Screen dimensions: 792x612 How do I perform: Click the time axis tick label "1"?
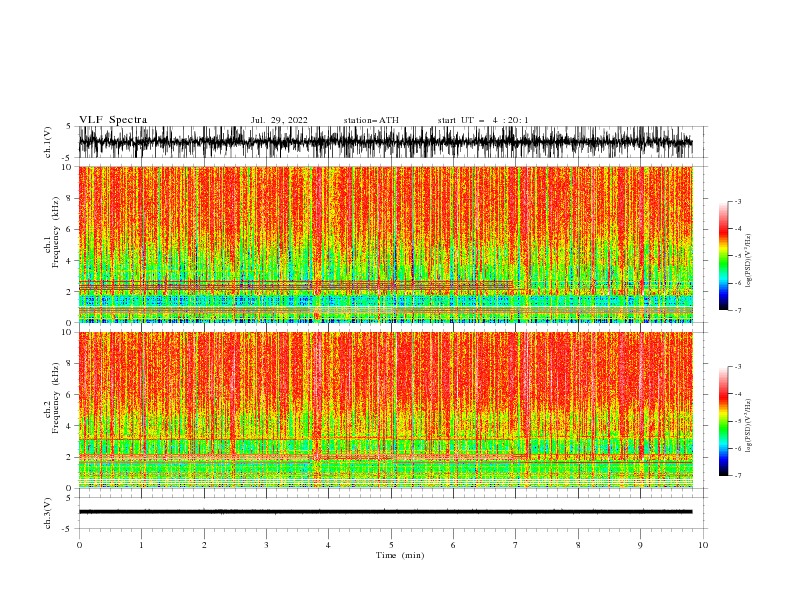click(141, 545)
